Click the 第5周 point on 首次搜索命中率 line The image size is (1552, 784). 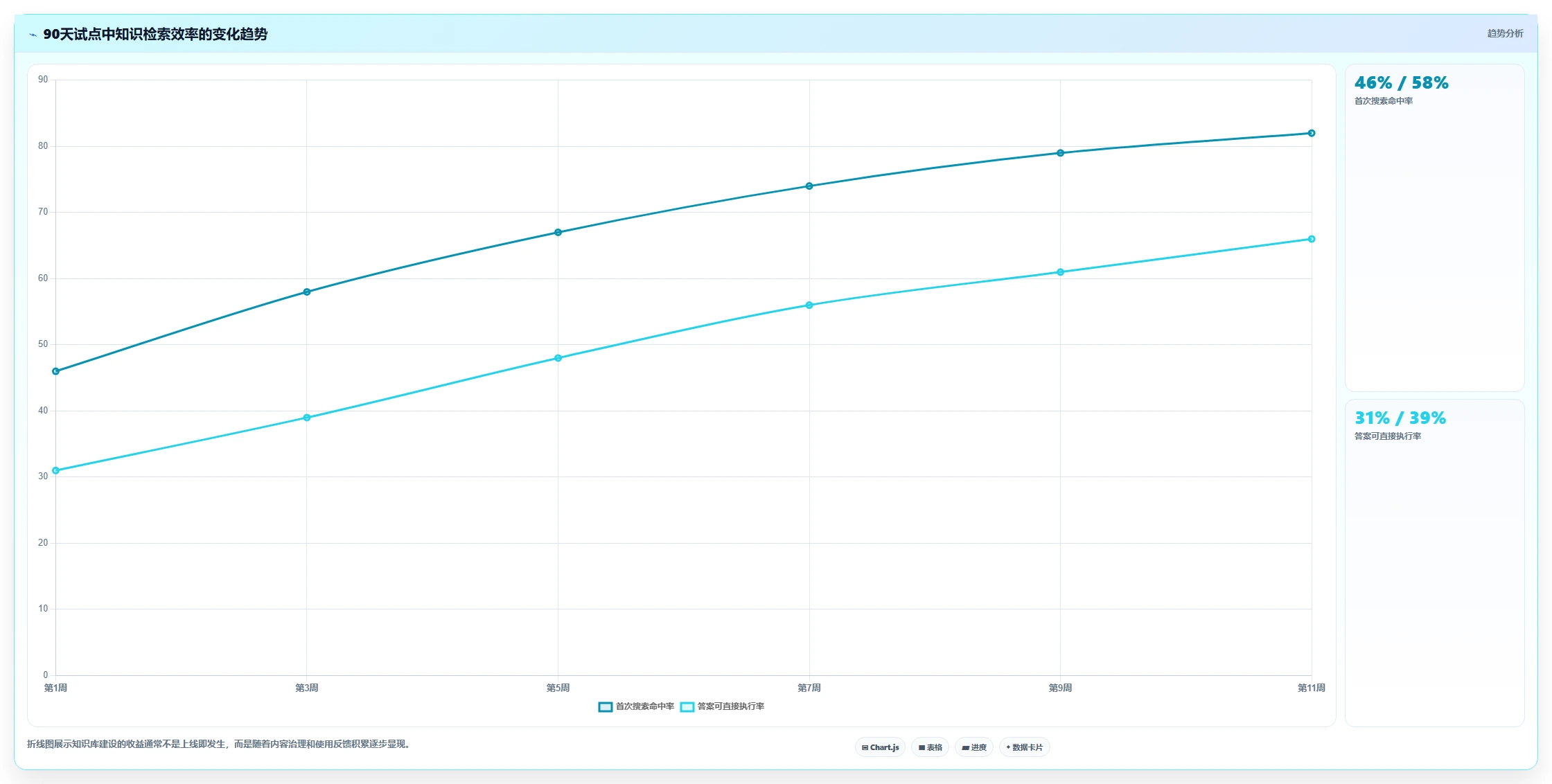558,233
